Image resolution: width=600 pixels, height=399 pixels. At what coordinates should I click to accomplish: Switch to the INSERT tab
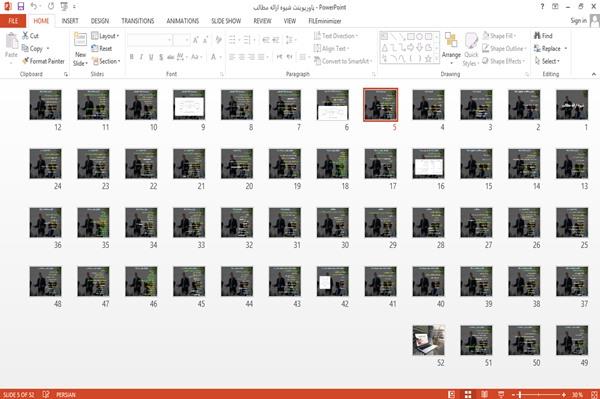70,21
